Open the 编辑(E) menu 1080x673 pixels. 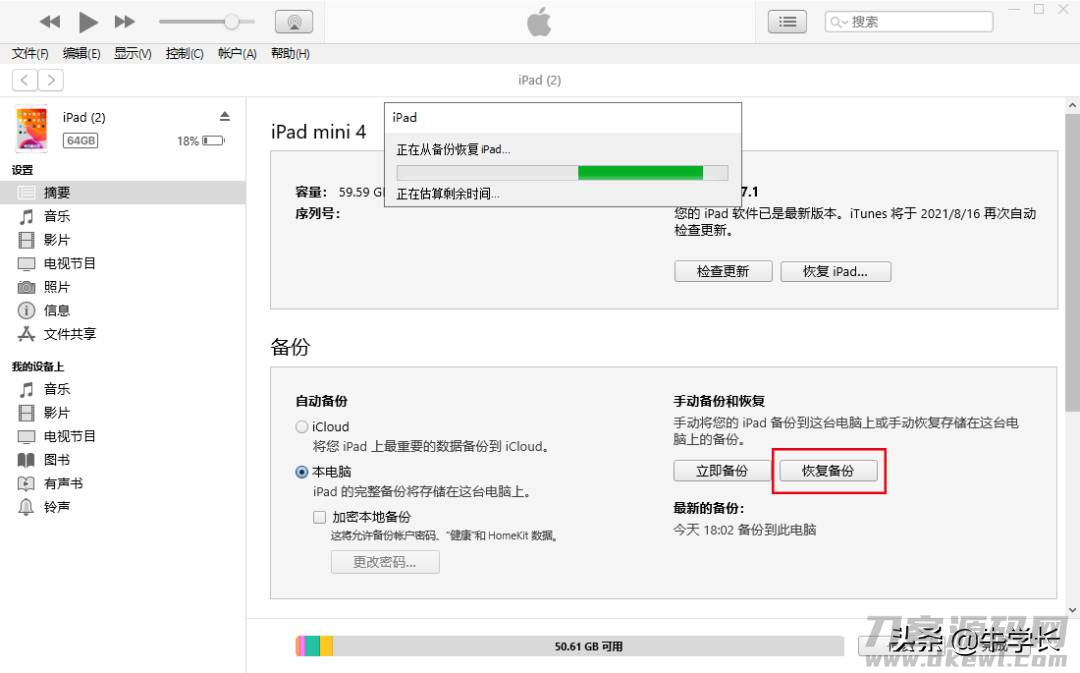tap(81, 54)
